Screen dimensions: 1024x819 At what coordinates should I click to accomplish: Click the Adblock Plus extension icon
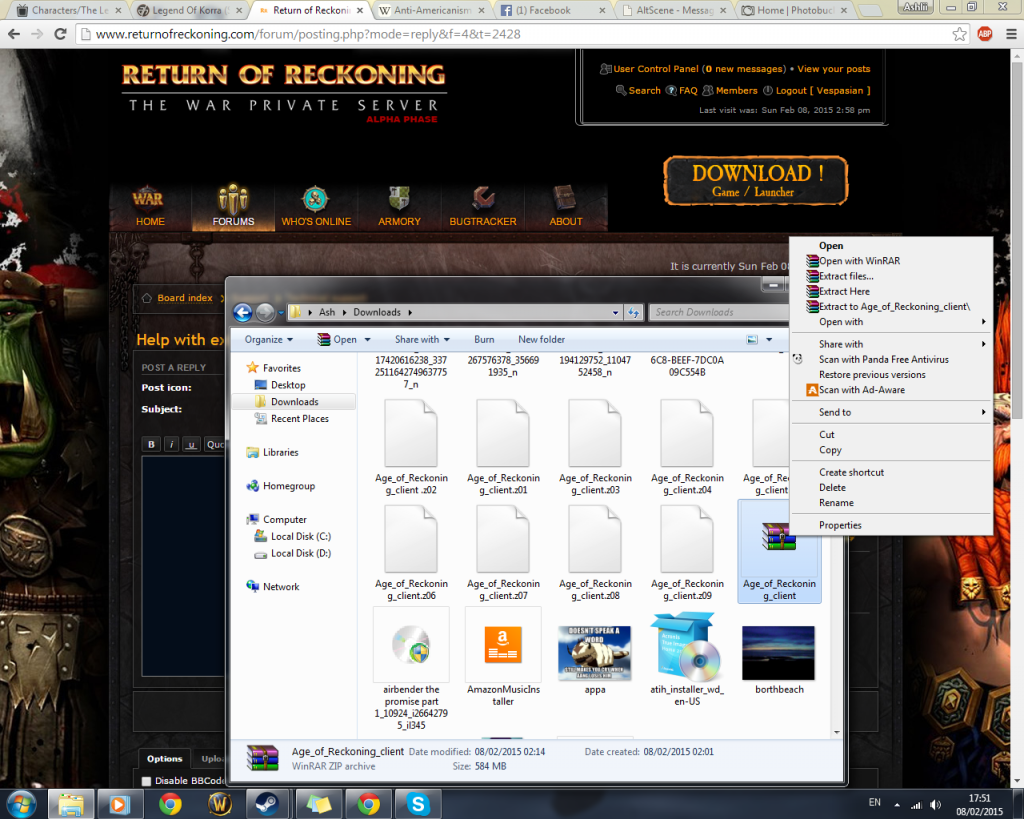(x=985, y=34)
